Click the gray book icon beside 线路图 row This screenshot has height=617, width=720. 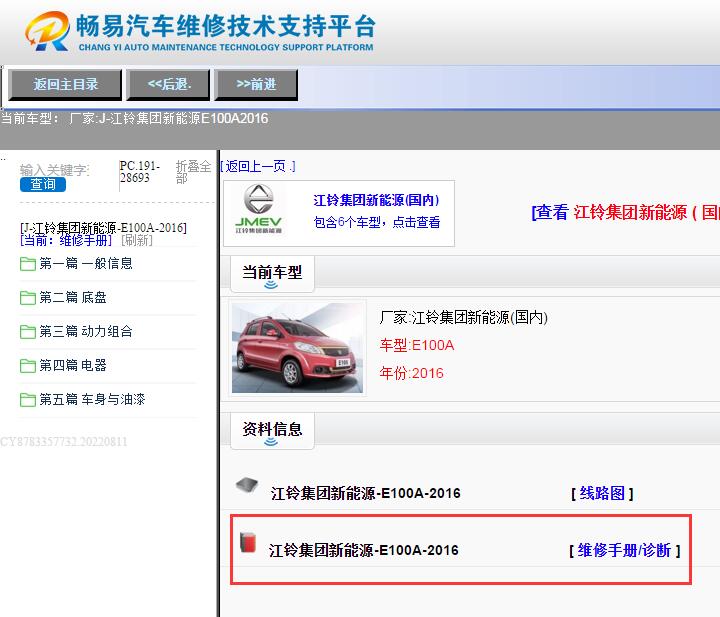[247, 485]
